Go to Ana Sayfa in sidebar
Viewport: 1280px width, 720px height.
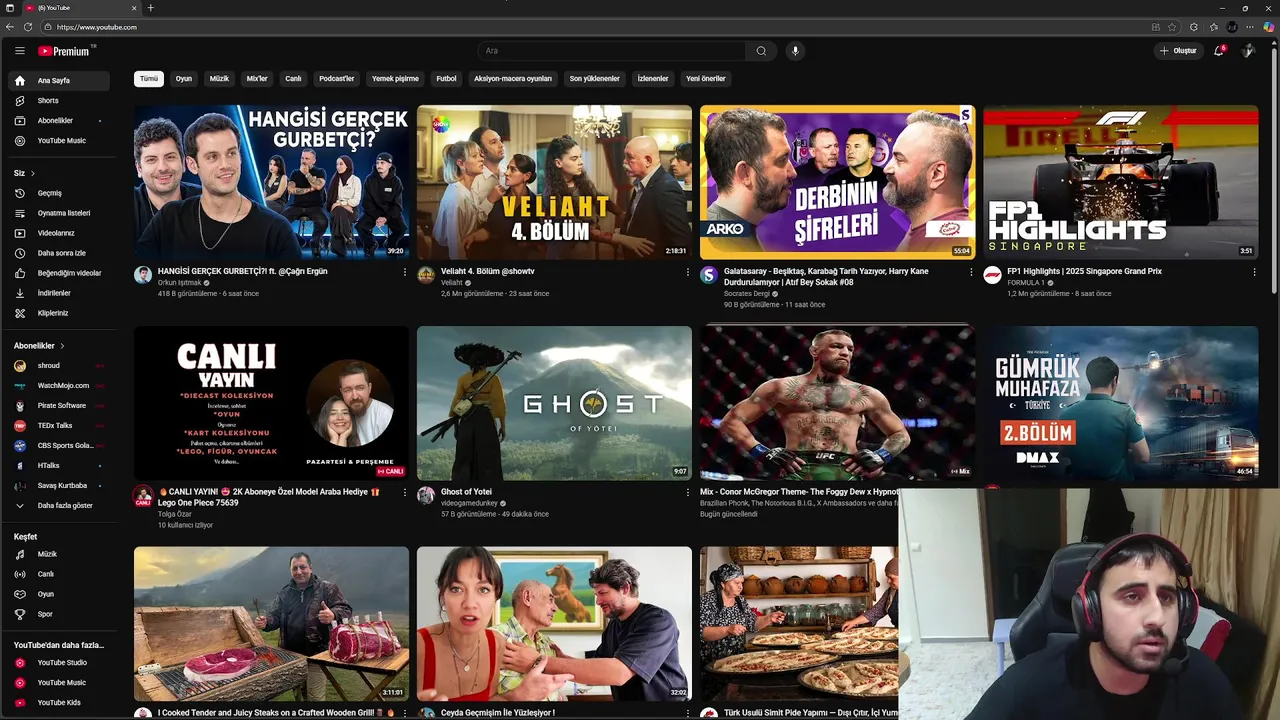pyautogui.click(x=58, y=80)
